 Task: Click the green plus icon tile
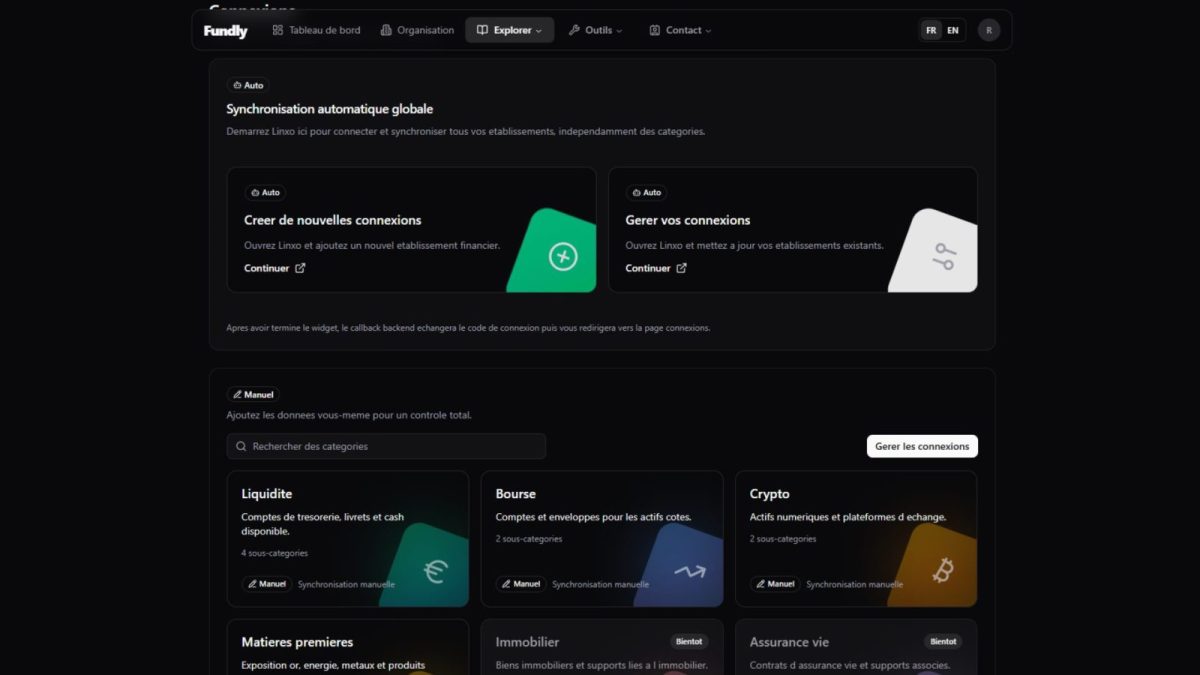click(552, 251)
